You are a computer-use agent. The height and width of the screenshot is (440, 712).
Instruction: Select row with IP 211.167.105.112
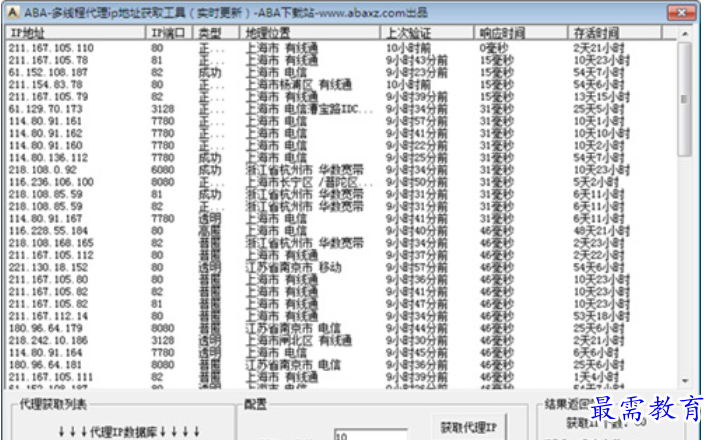(x=341, y=255)
